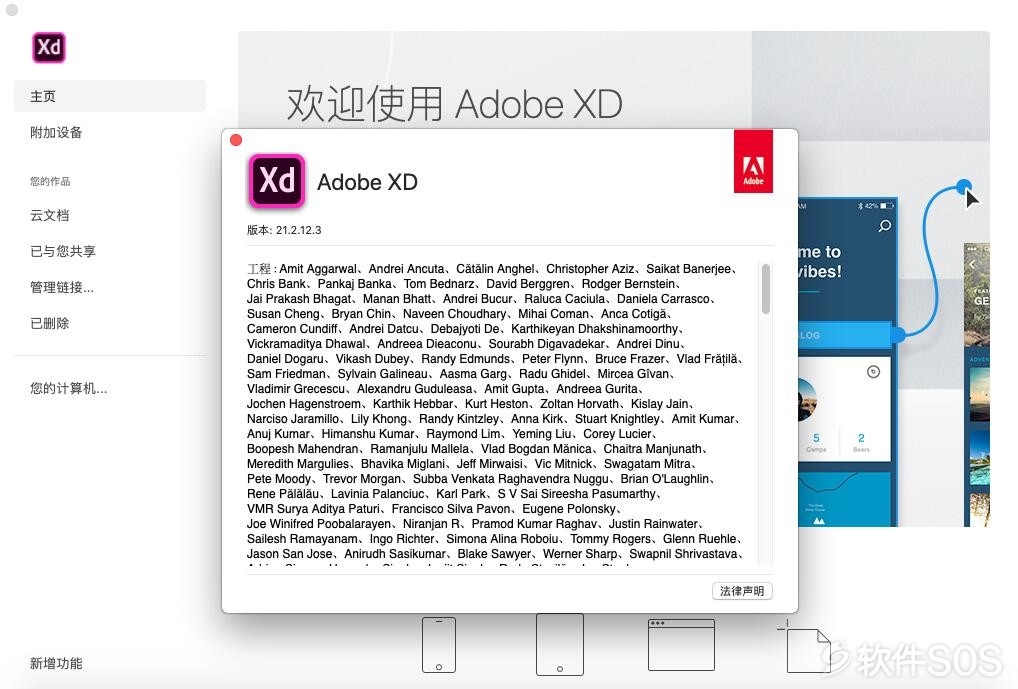Click the Adobe XD title in the dialog

tap(367, 182)
